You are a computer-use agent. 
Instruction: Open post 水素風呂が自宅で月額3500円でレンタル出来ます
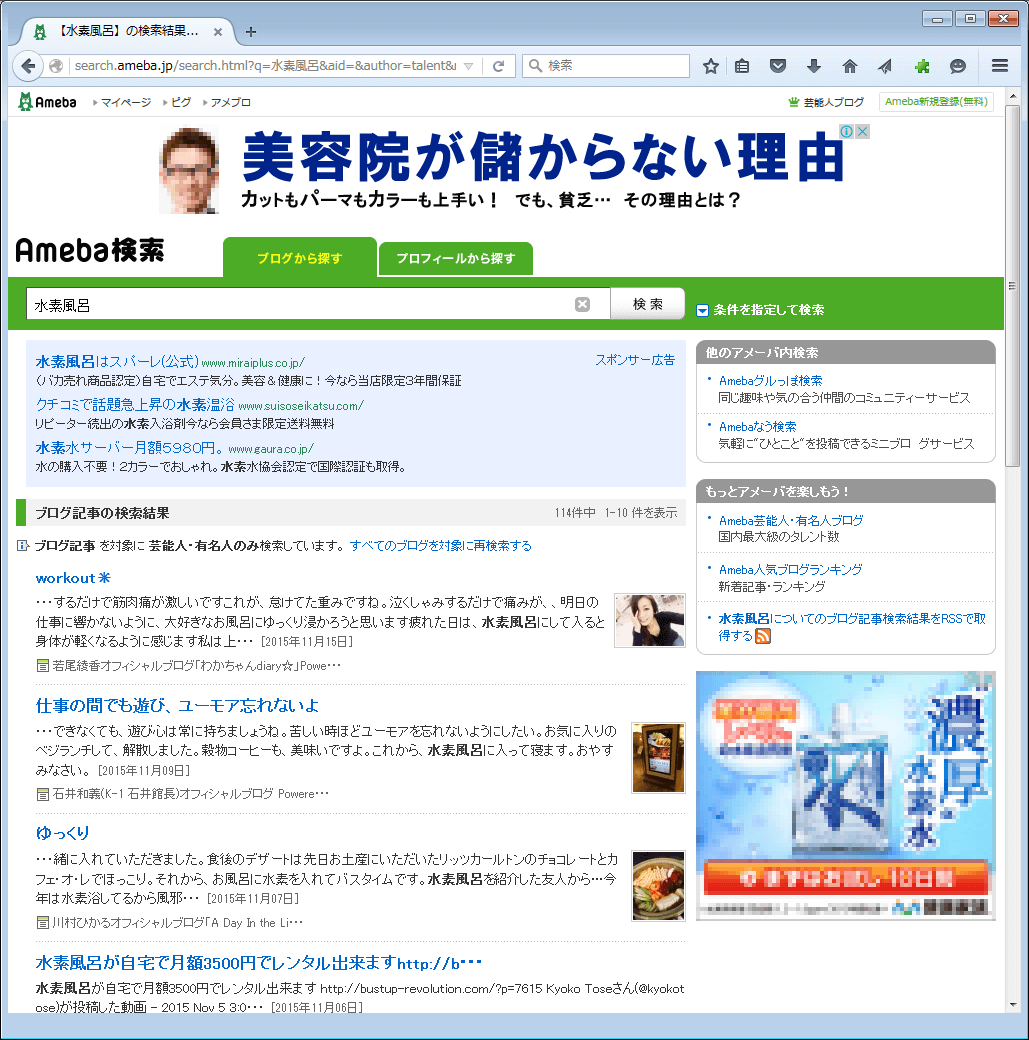[258, 962]
